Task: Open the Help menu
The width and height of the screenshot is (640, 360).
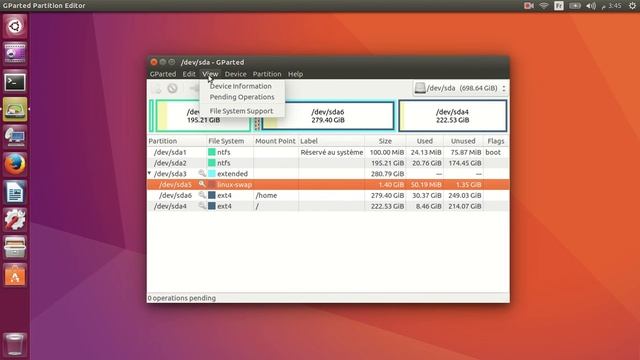Action: tap(296, 74)
